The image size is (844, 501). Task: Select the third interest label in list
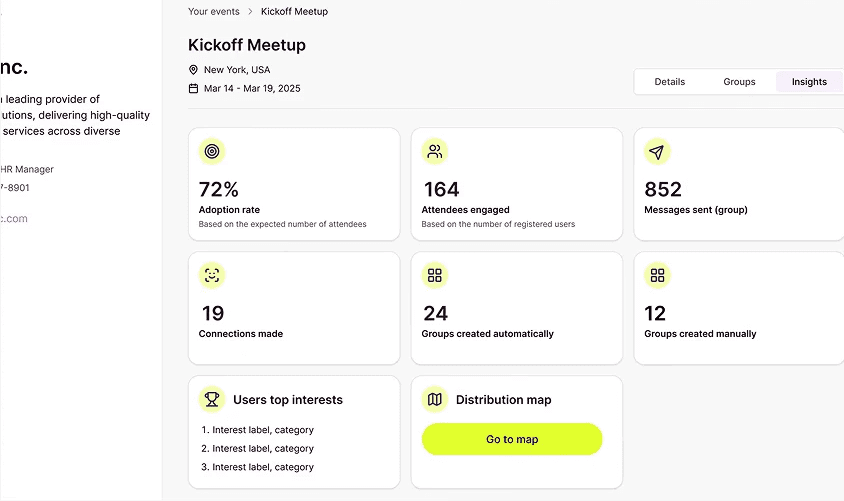(x=257, y=467)
